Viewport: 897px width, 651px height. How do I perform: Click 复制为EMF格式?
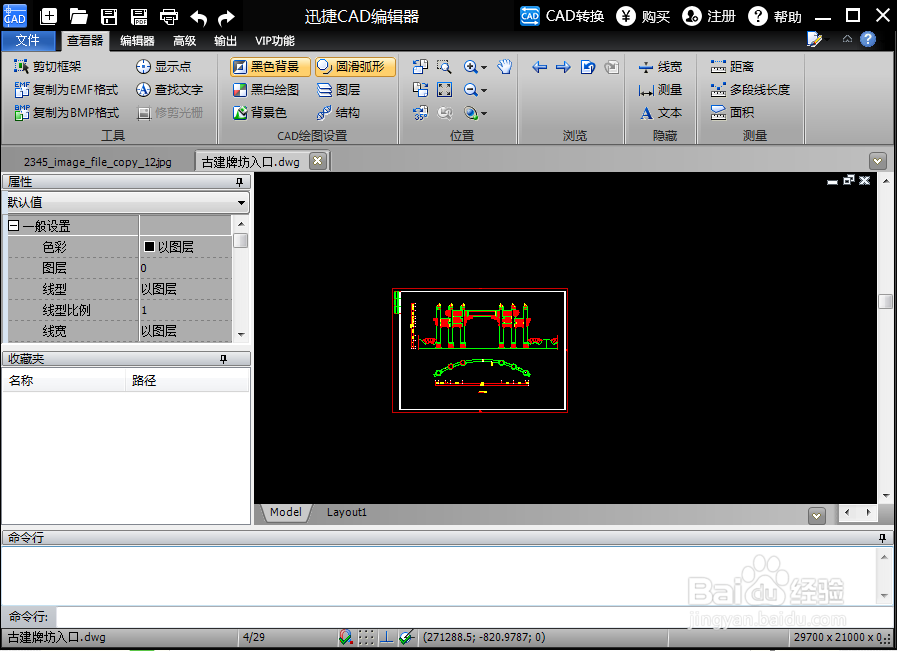tap(66, 89)
